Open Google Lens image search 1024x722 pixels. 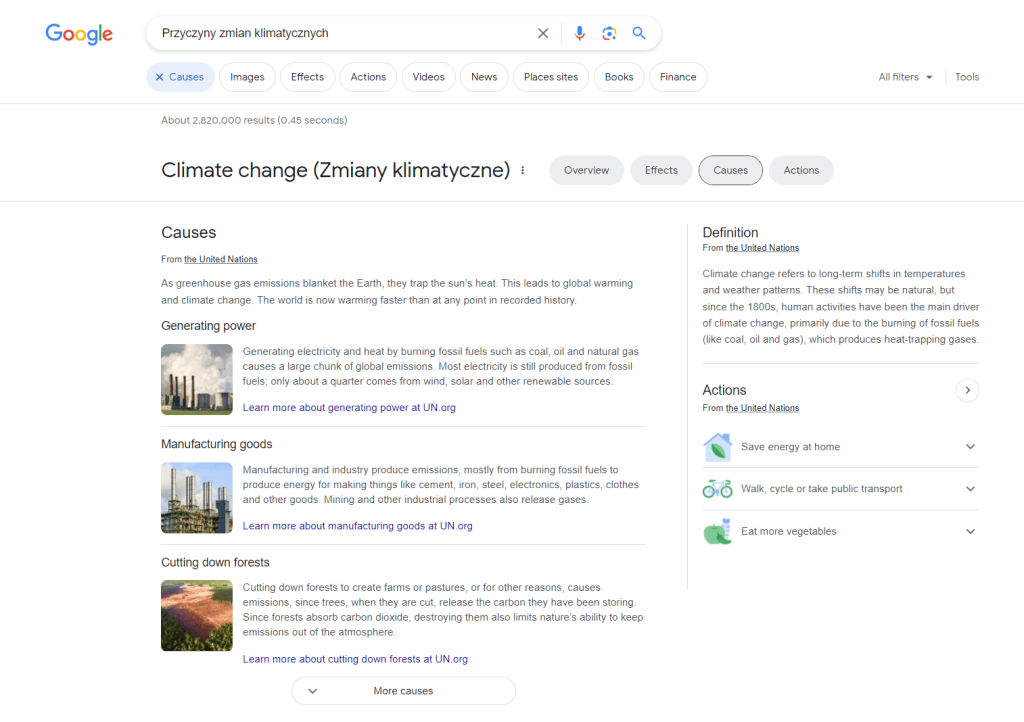click(609, 33)
